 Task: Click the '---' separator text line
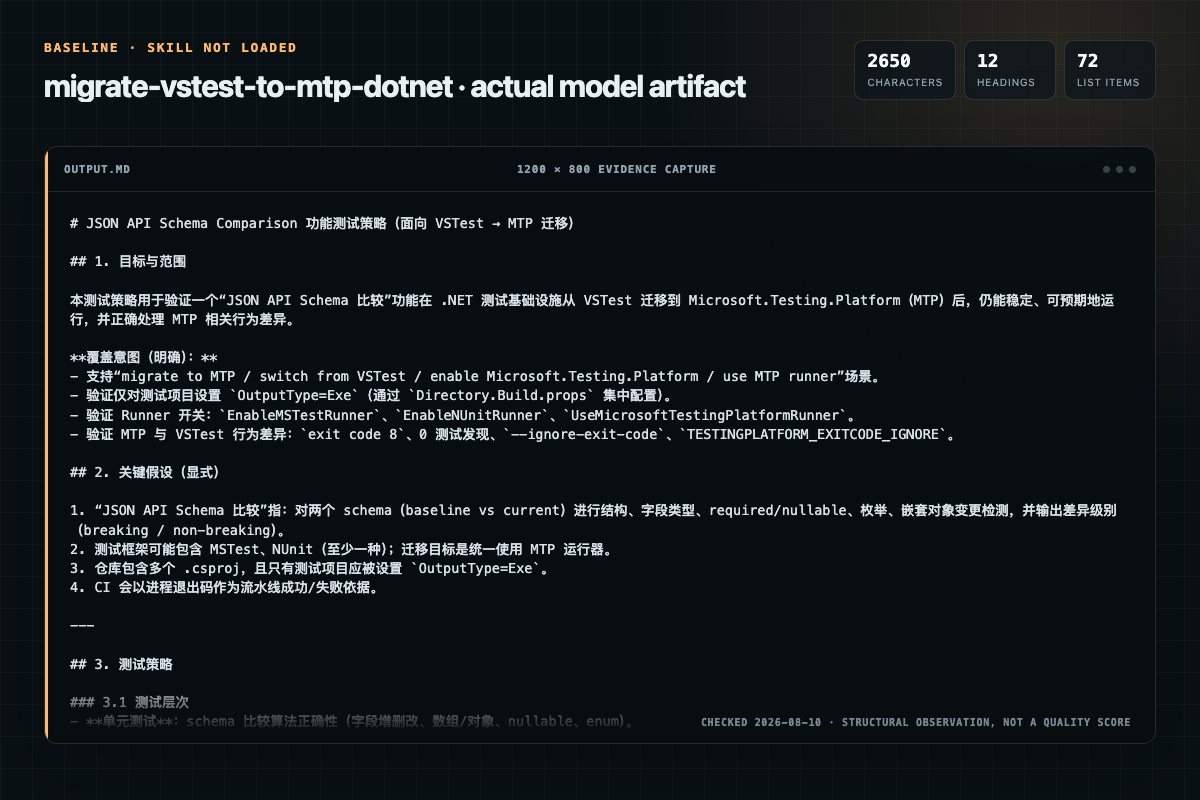point(82,625)
